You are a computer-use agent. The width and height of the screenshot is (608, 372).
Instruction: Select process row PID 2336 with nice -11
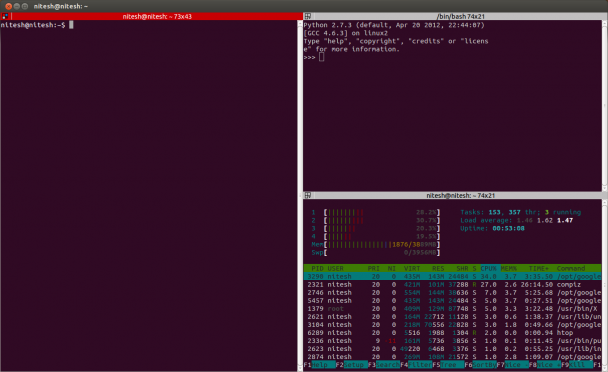click(452, 341)
